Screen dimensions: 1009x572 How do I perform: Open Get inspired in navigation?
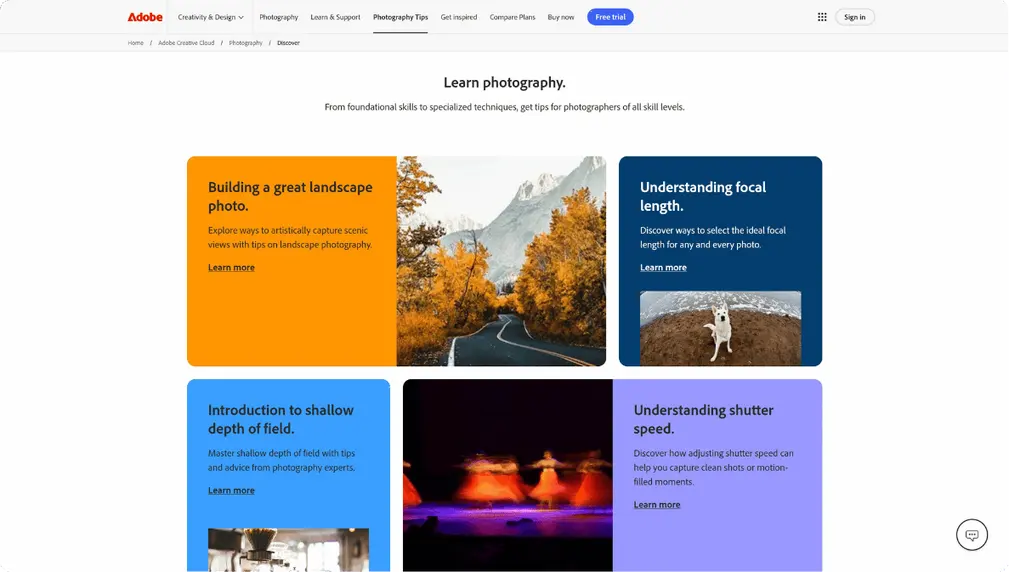pos(459,17)
